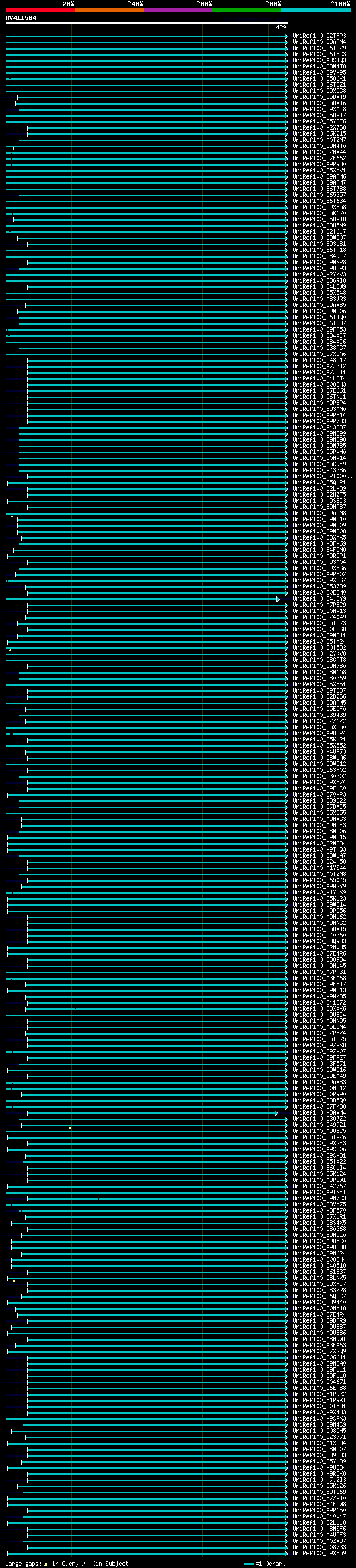
Task: Open hit UniRef100_Q6K215
Action: (319, 134)
